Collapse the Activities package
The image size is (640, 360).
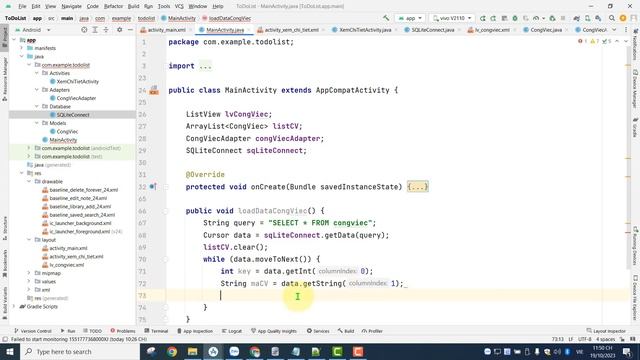[x=37, y=73]
